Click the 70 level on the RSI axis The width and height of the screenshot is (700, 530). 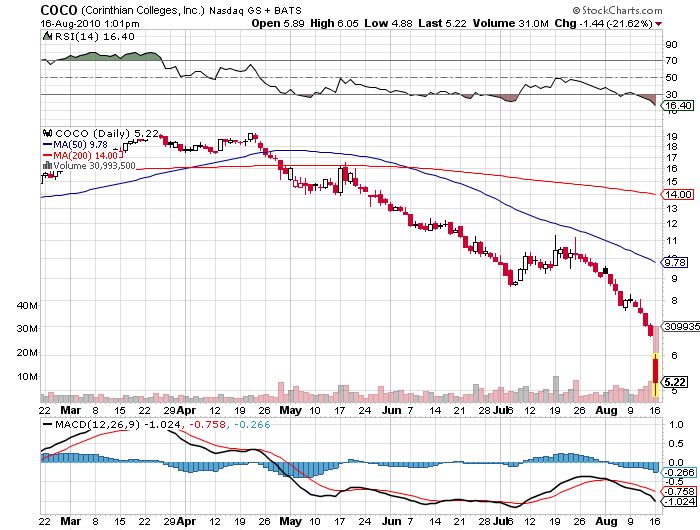click(x=671, y=60)
